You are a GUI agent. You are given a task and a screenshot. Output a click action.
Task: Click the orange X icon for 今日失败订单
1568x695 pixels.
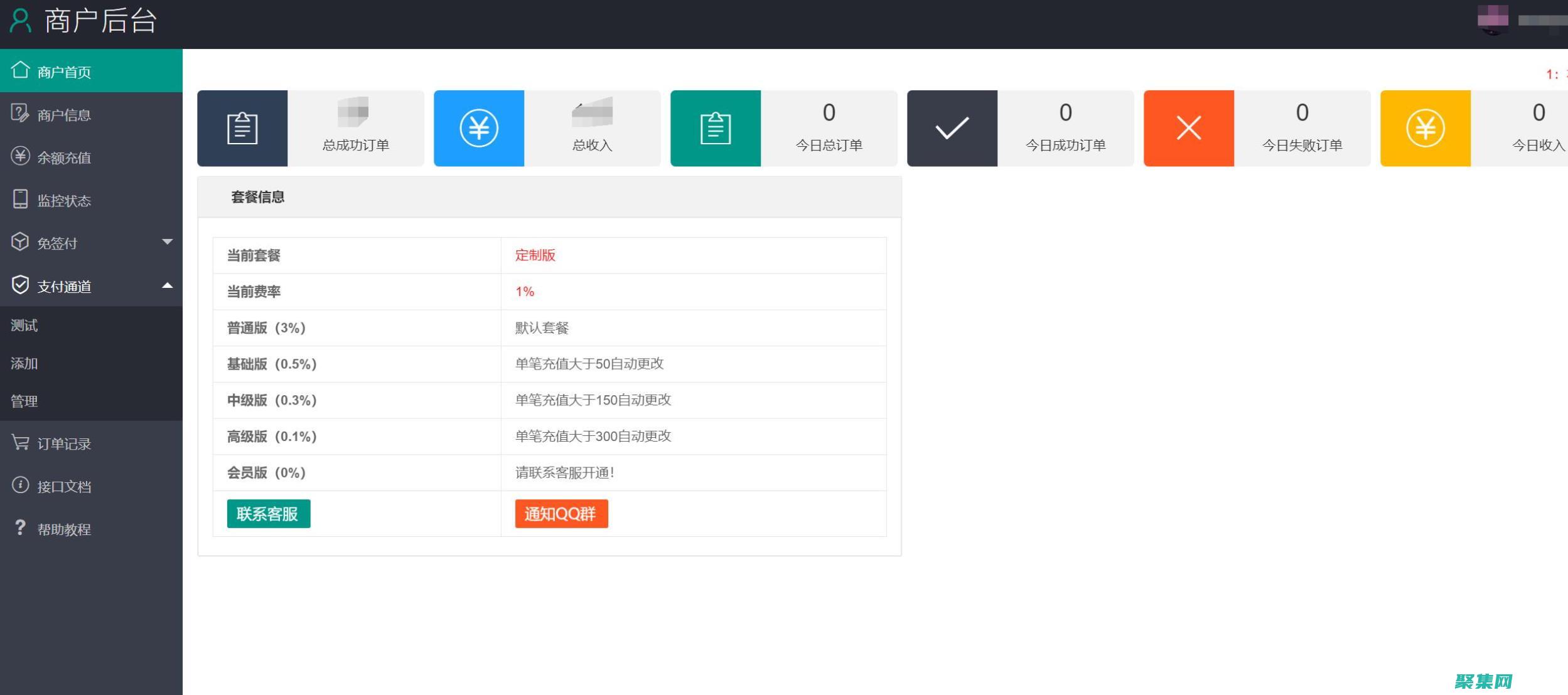(1189, 128)
